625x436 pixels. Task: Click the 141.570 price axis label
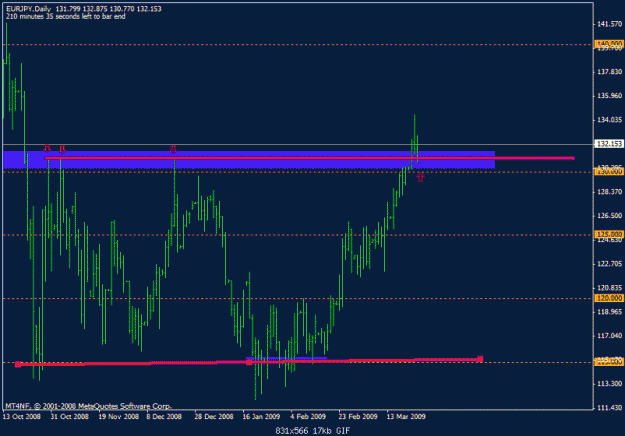coord(609,24)
